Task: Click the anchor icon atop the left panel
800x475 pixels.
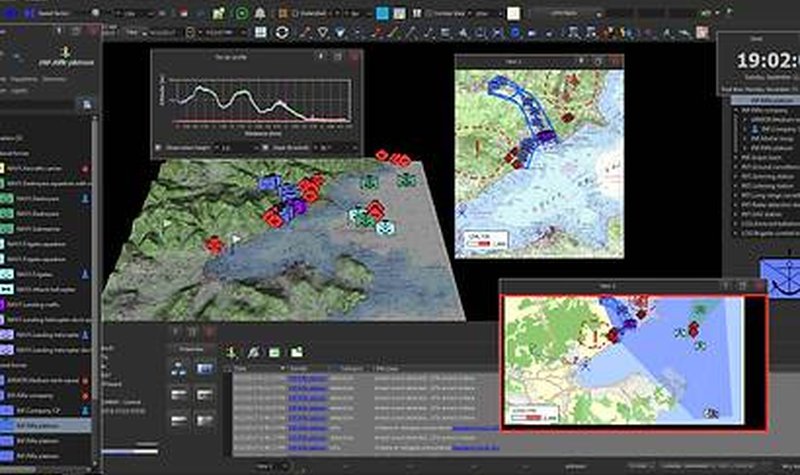Action: pyautogui.click(x=65, y=52)
